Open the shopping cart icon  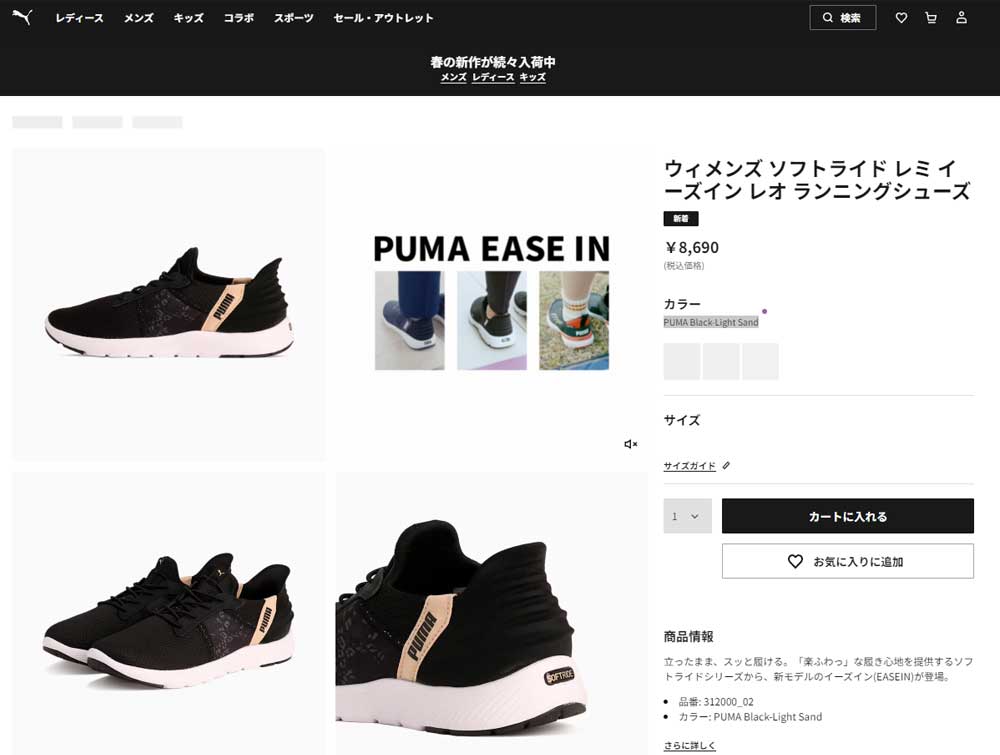[x=931, y=18]
